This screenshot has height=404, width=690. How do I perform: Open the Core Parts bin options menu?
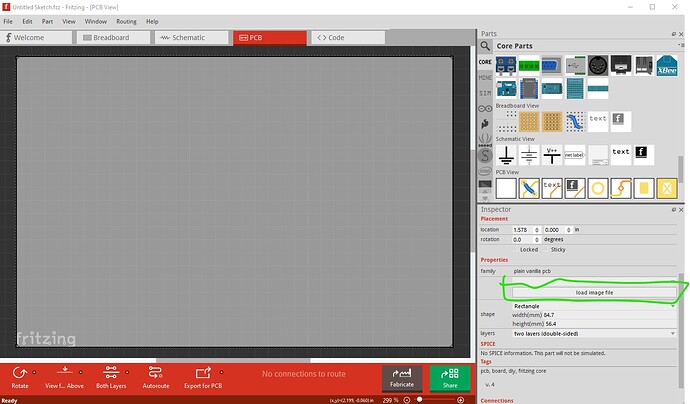tap(681, 45)
